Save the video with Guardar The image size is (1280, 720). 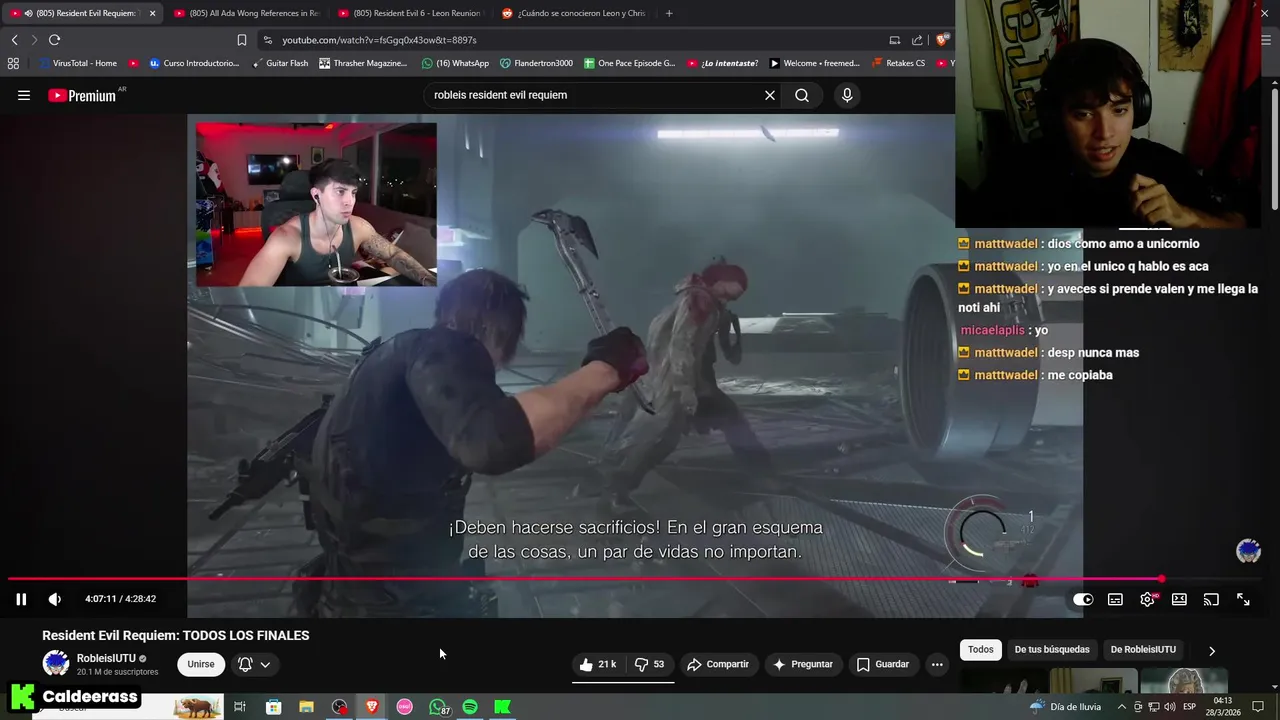883,664
